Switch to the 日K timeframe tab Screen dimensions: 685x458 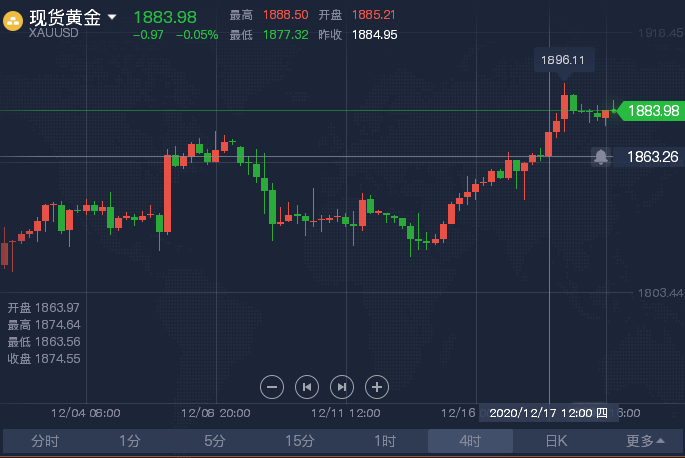click(556, 441)
